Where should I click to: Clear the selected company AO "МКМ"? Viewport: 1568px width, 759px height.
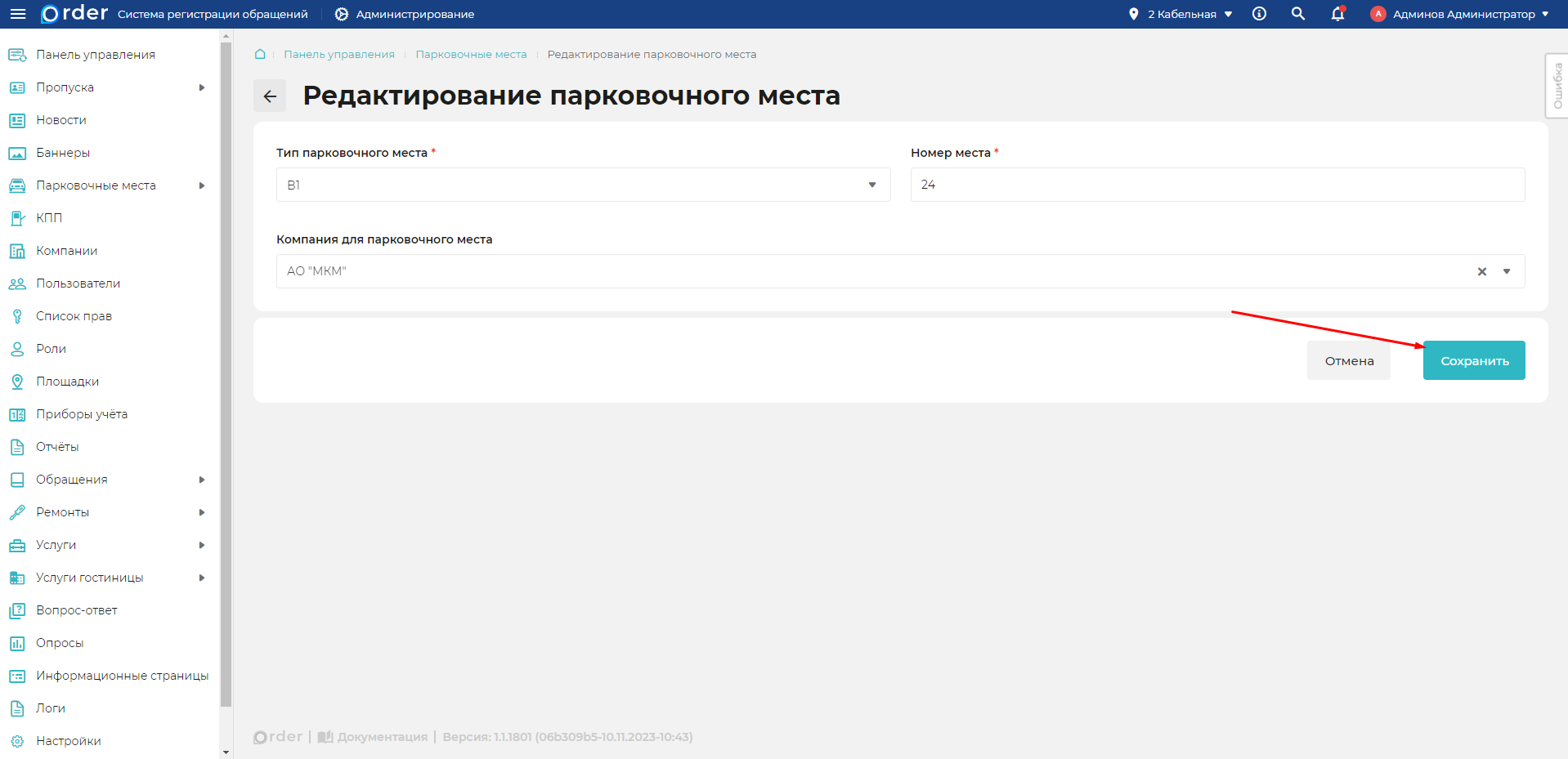1481,270
